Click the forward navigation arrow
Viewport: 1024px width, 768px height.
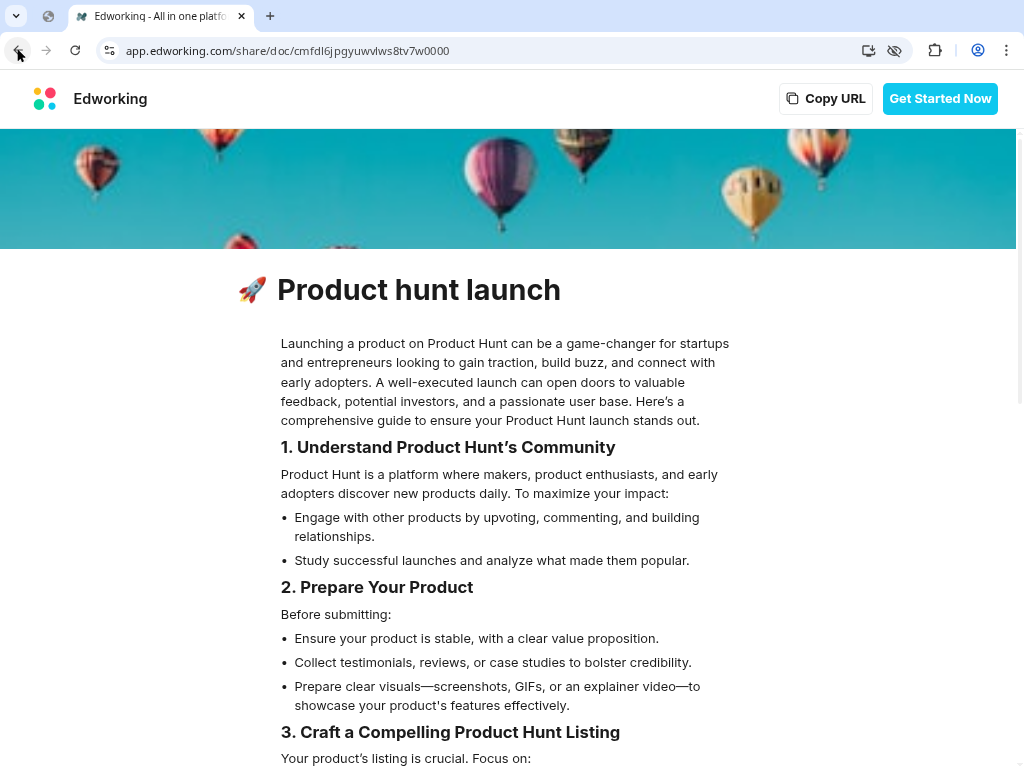pyautogui.click(x=46, y=51)
